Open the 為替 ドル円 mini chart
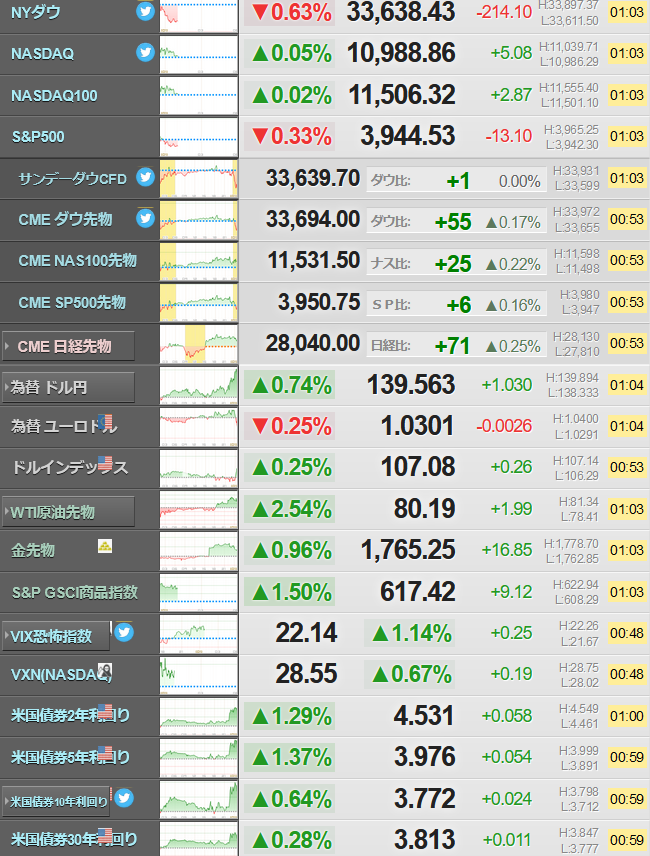This screenshot has width=650, height=856. 199,385
